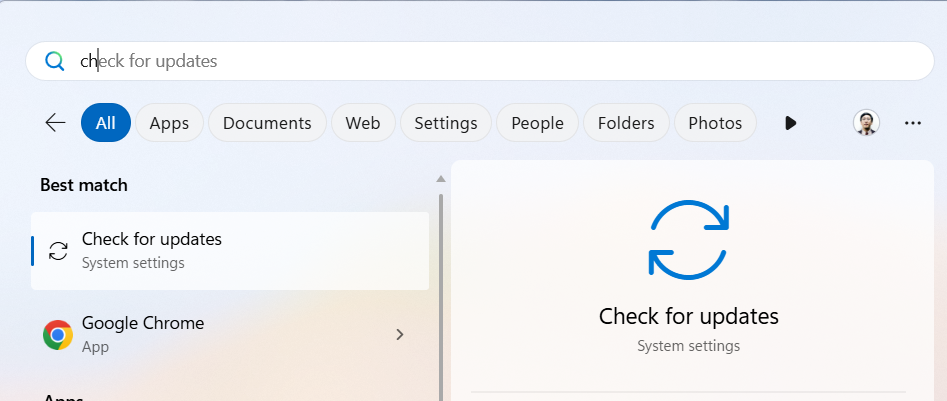
Task: Open the three-dots more options menu
Action: [x=912, y=123]
